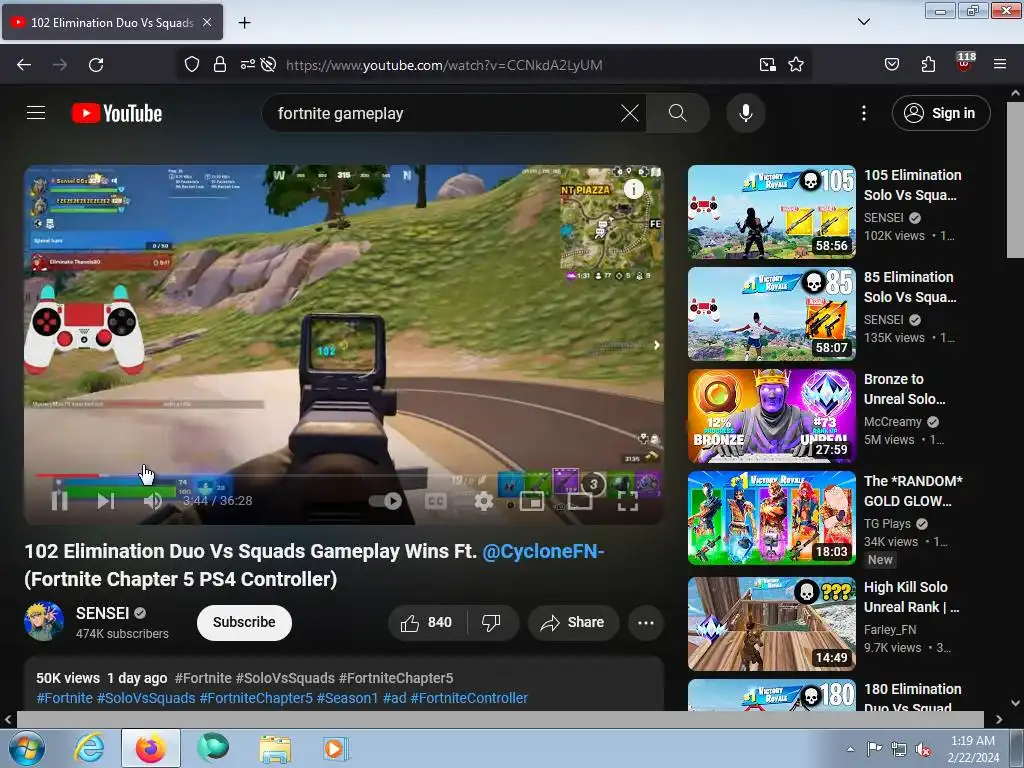The image size is (1024, 768).
Task: Open picture-in-picture icon in address bar
Action: coord(767,65)
